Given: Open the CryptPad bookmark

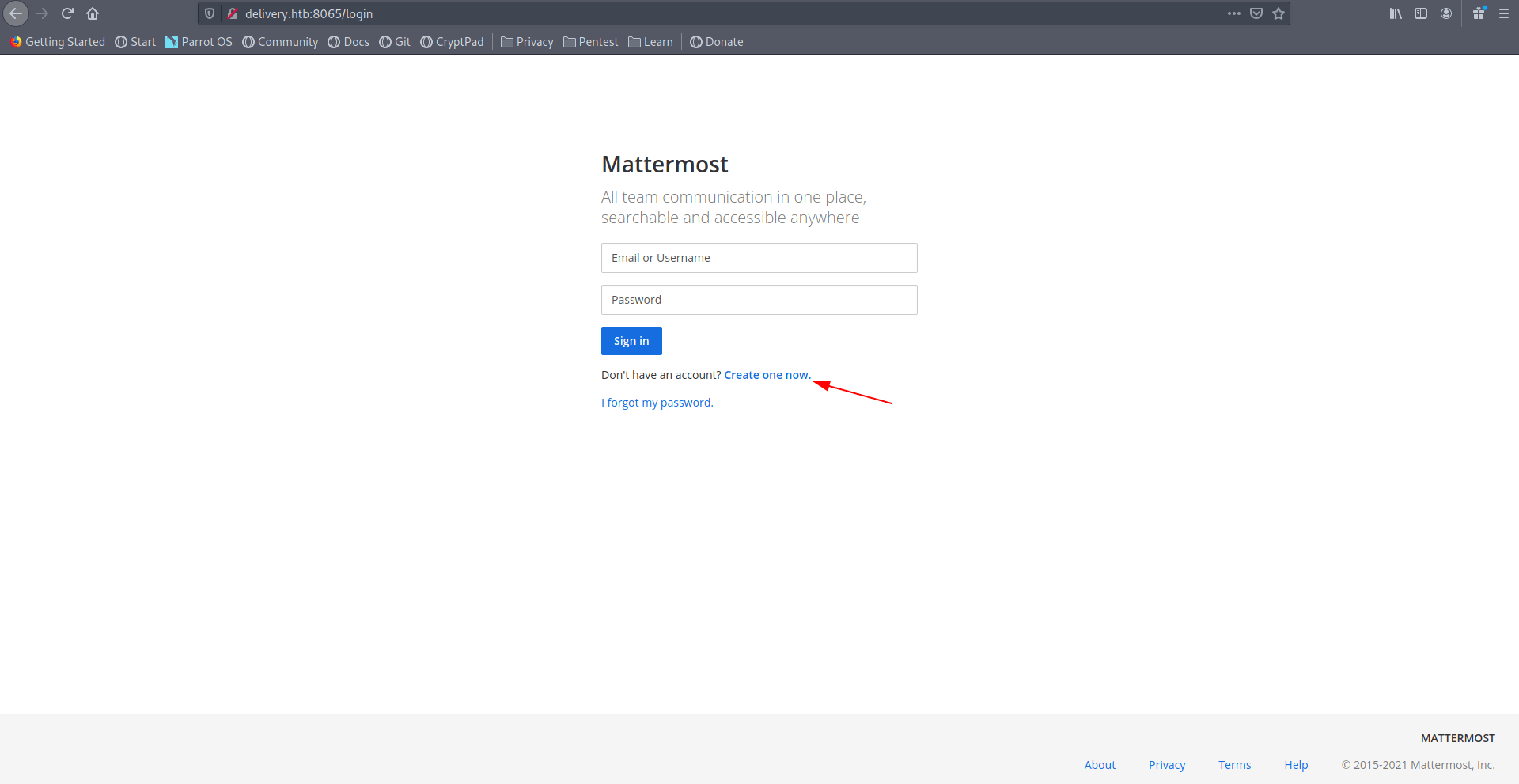Looking at the screenshot, I should [x=452, y=42].
